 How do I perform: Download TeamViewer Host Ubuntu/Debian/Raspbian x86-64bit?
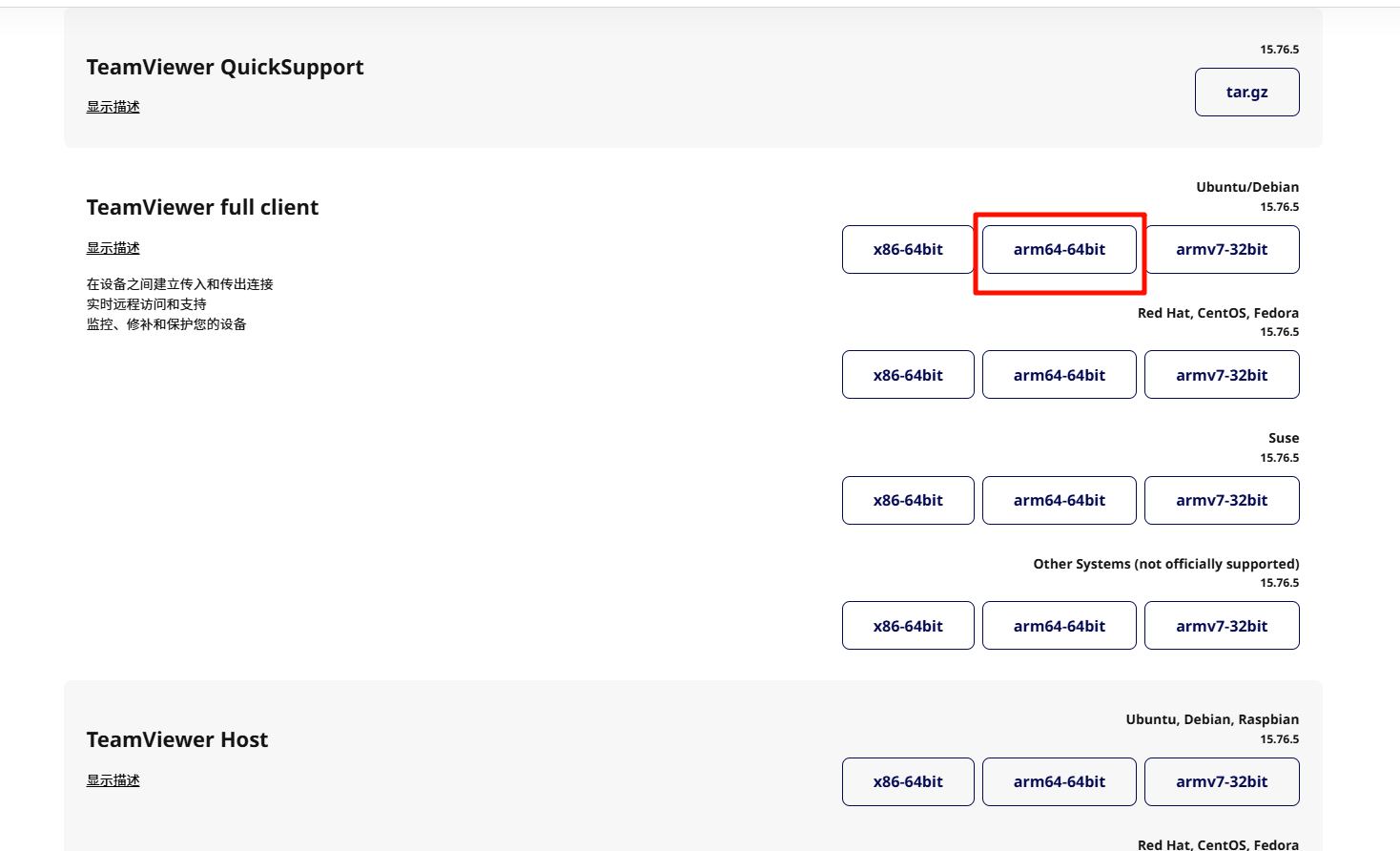click(x=908, y=782)
